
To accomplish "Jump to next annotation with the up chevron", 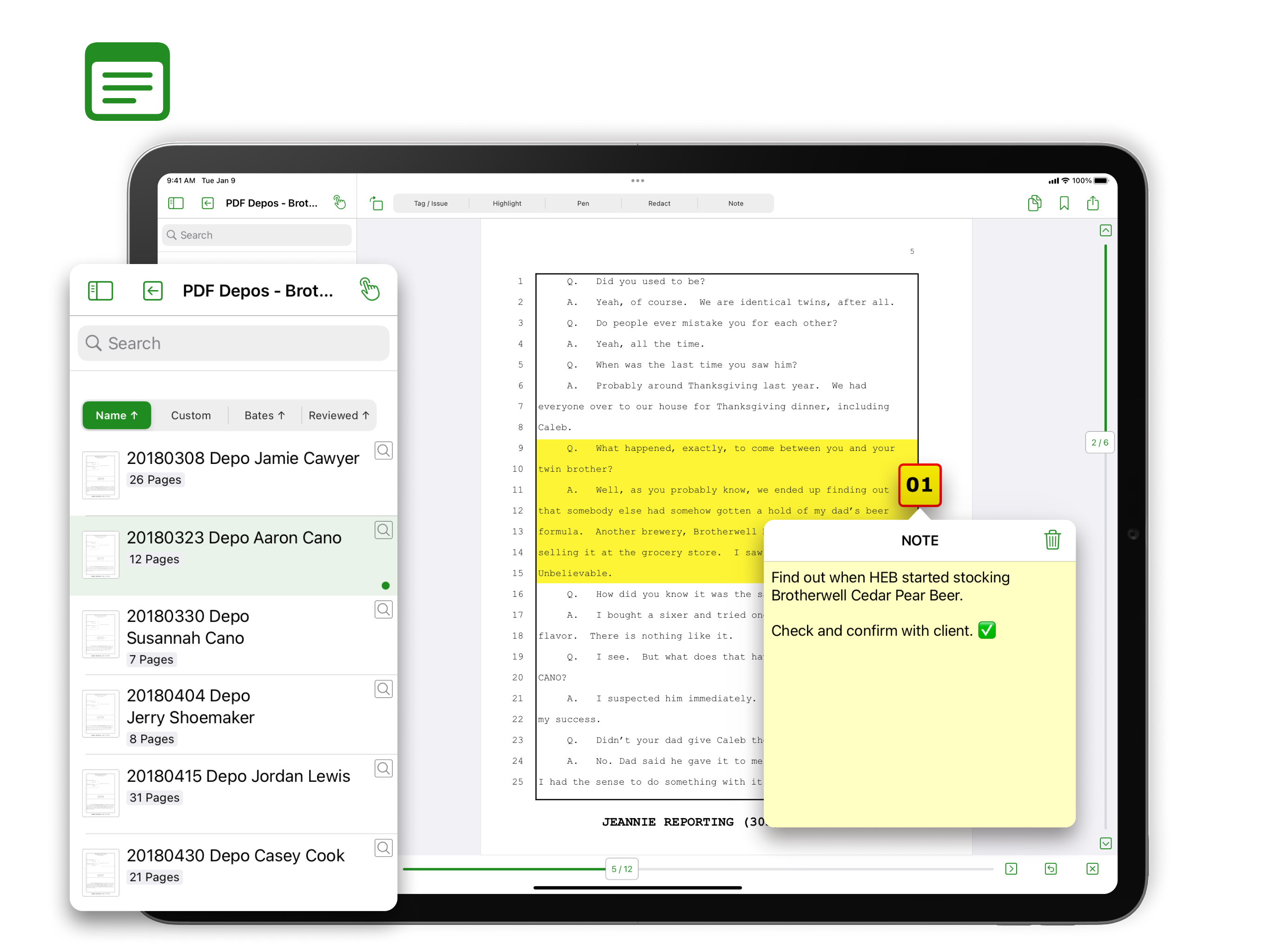I will tap(1106, 230).
